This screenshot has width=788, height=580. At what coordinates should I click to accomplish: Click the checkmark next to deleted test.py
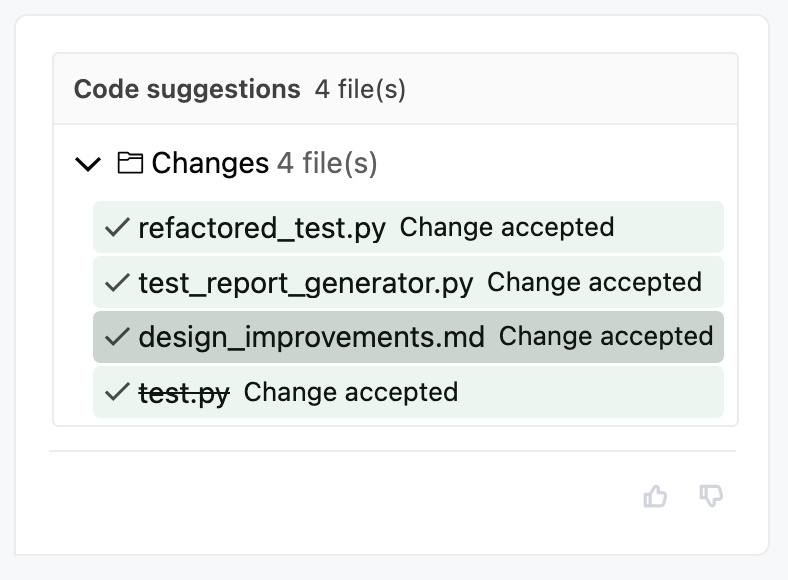pyautogui.click(x=117, y=392)
